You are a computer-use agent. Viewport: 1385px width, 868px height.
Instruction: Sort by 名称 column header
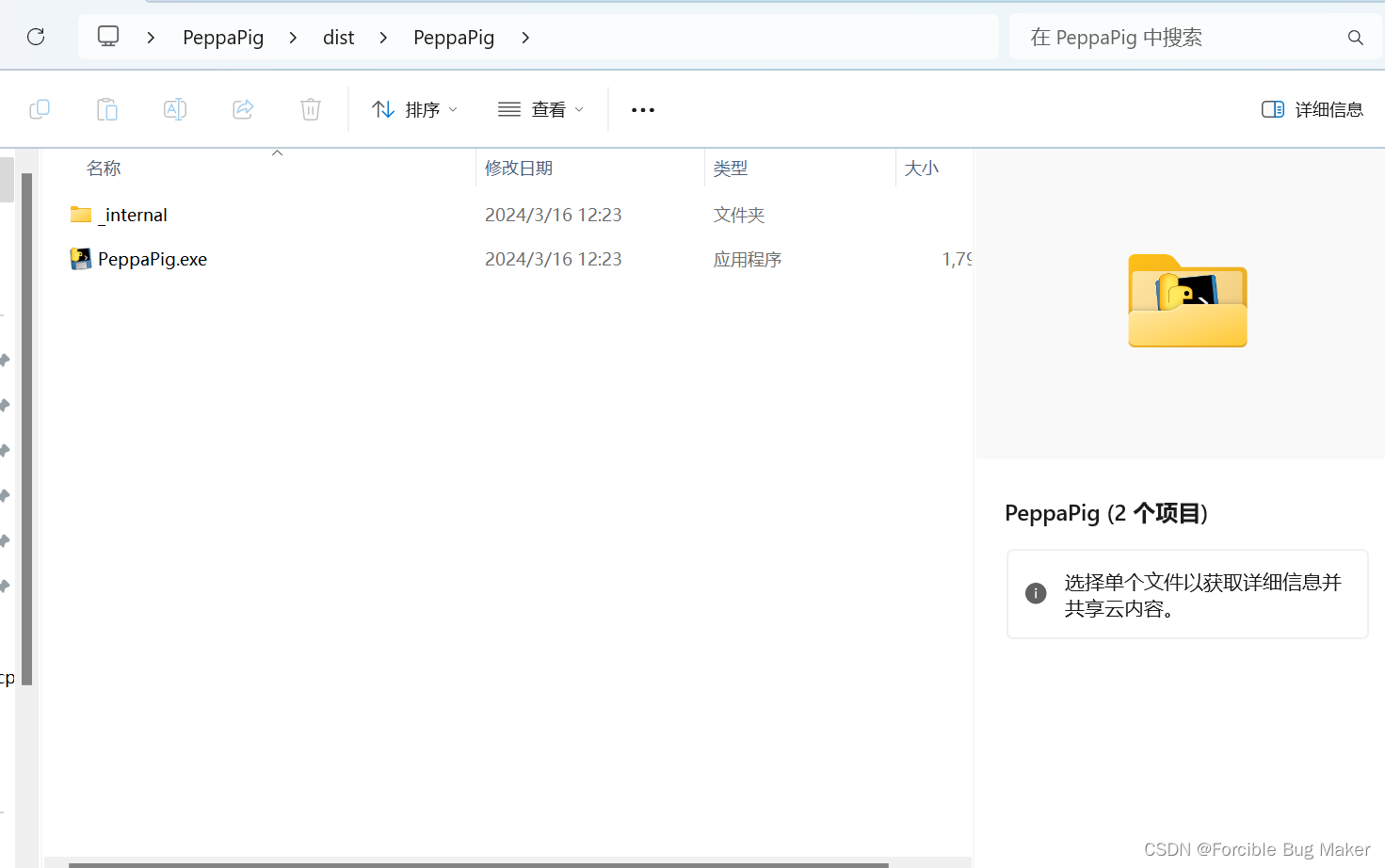104,169
